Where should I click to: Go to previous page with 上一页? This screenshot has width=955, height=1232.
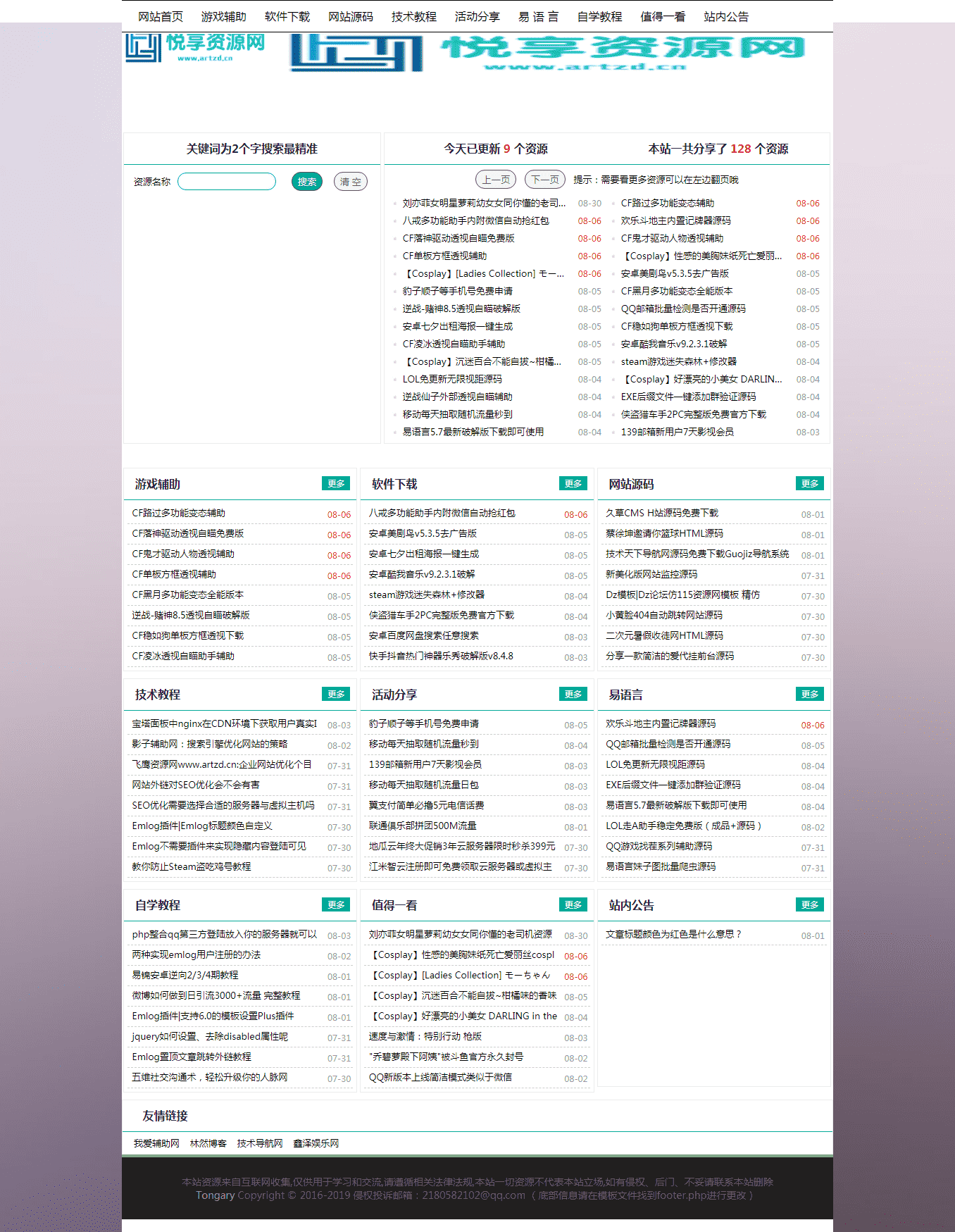[496, 180]
